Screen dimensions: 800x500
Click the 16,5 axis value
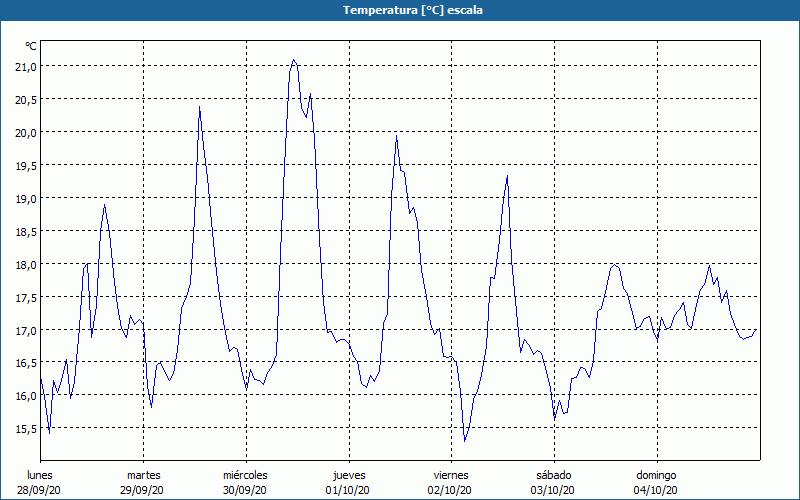coord(26,363)
